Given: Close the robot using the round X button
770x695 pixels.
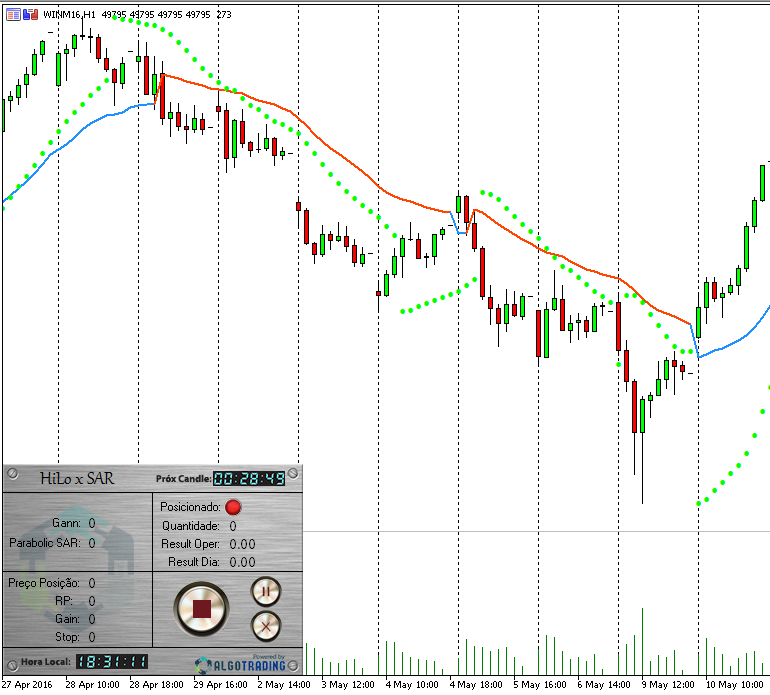Looking at the screenshot, I should tap(266, 626).
